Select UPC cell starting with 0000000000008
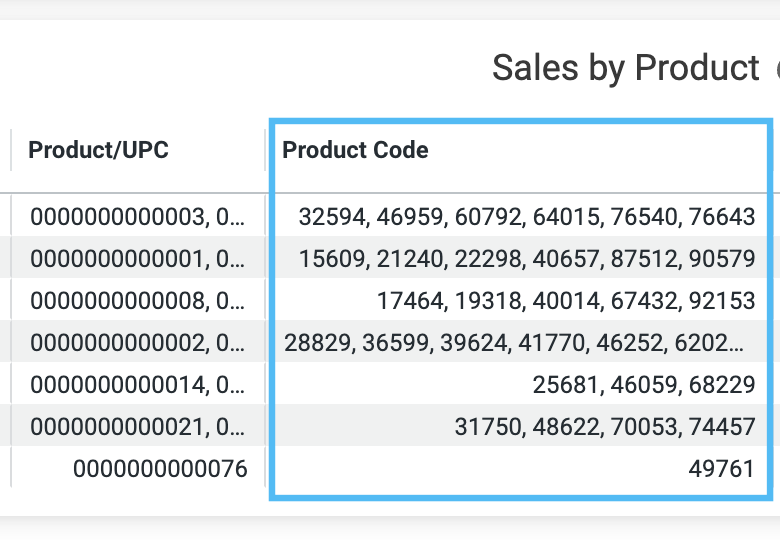Viewport: 780px width, 540px height. 138,300
